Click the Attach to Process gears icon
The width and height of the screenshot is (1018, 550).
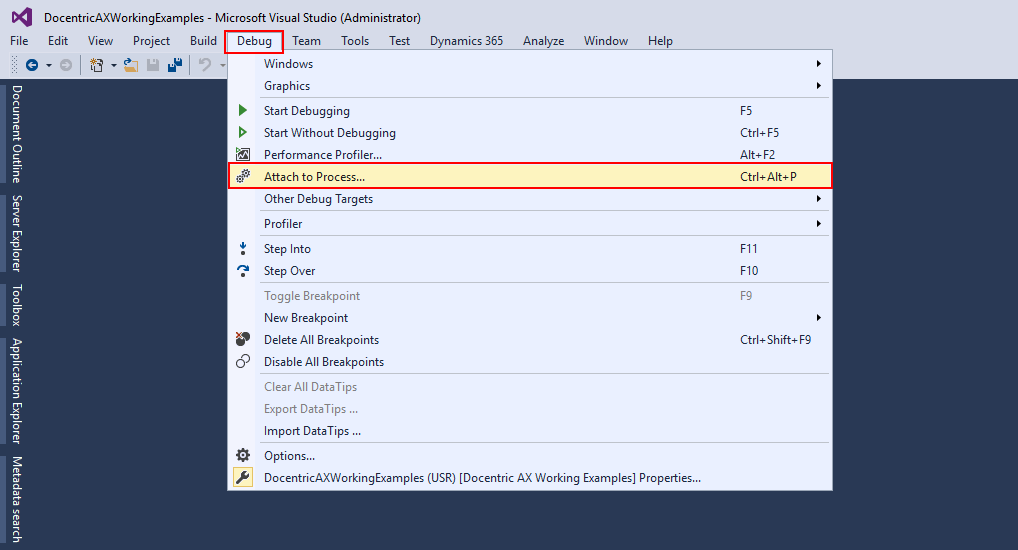(243, 176)
